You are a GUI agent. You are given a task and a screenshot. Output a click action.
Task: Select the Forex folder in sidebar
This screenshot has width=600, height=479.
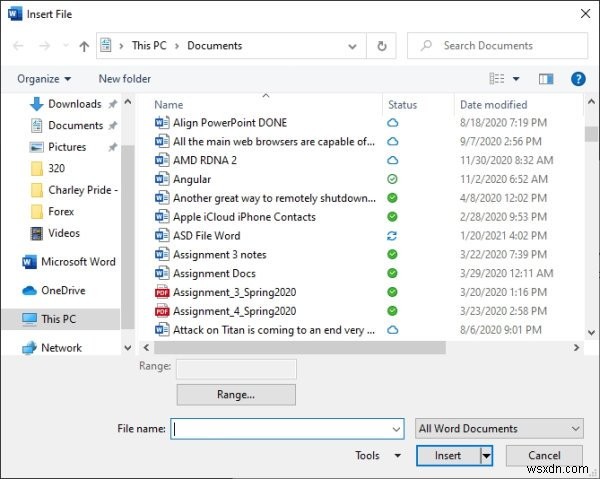pyautogui.click(x=61, y=211)
